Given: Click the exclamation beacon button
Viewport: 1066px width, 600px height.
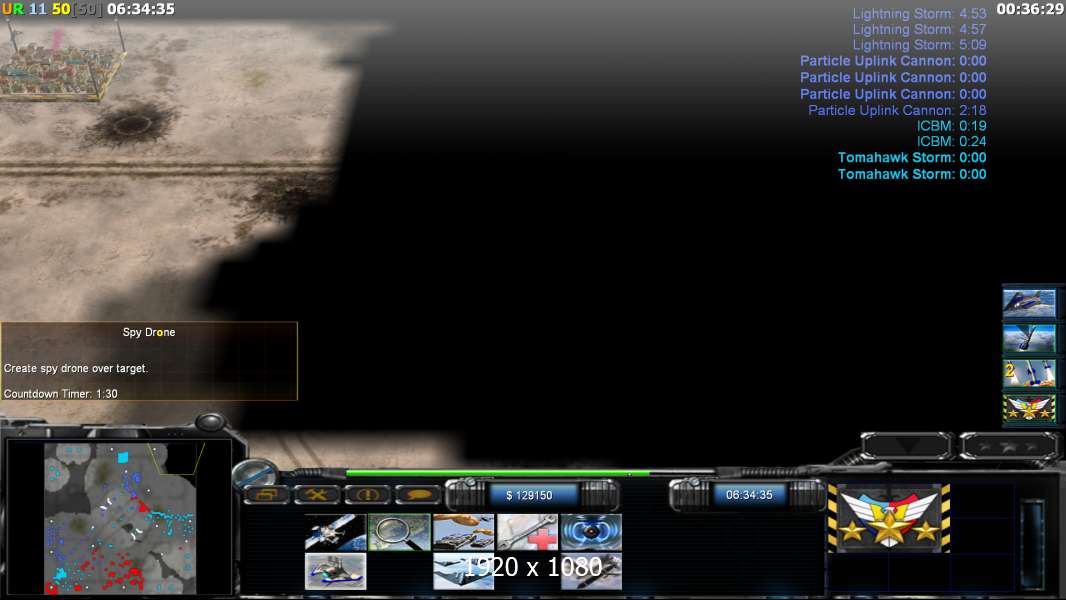Looking at the screenshot, I should [x=368, y=494].
